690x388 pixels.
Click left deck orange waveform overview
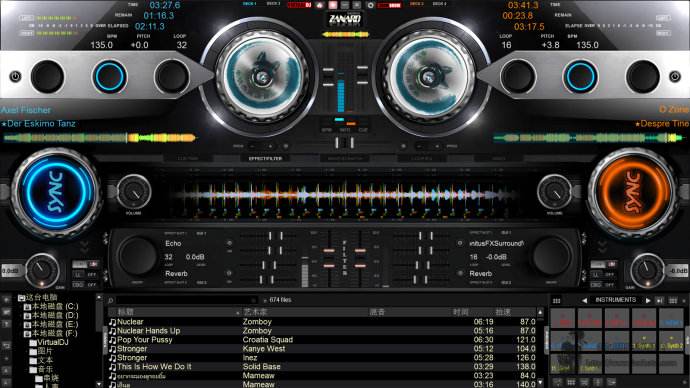99,138
